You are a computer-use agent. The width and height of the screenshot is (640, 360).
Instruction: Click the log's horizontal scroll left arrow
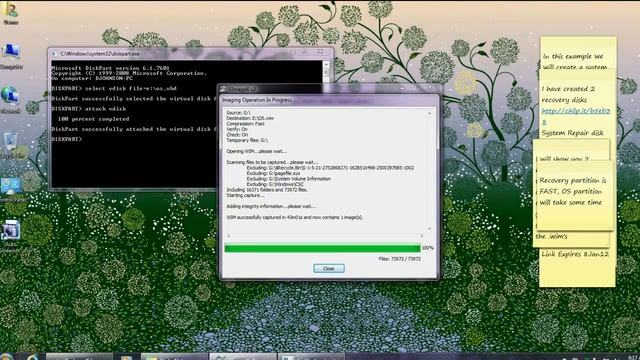click(229, 236)
